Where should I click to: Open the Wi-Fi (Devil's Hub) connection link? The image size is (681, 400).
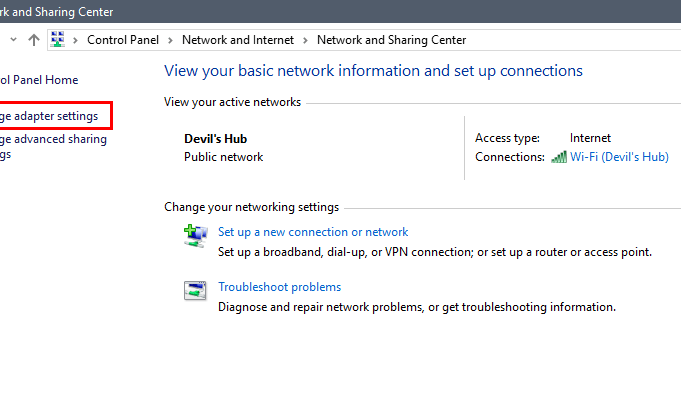[619, 157]
